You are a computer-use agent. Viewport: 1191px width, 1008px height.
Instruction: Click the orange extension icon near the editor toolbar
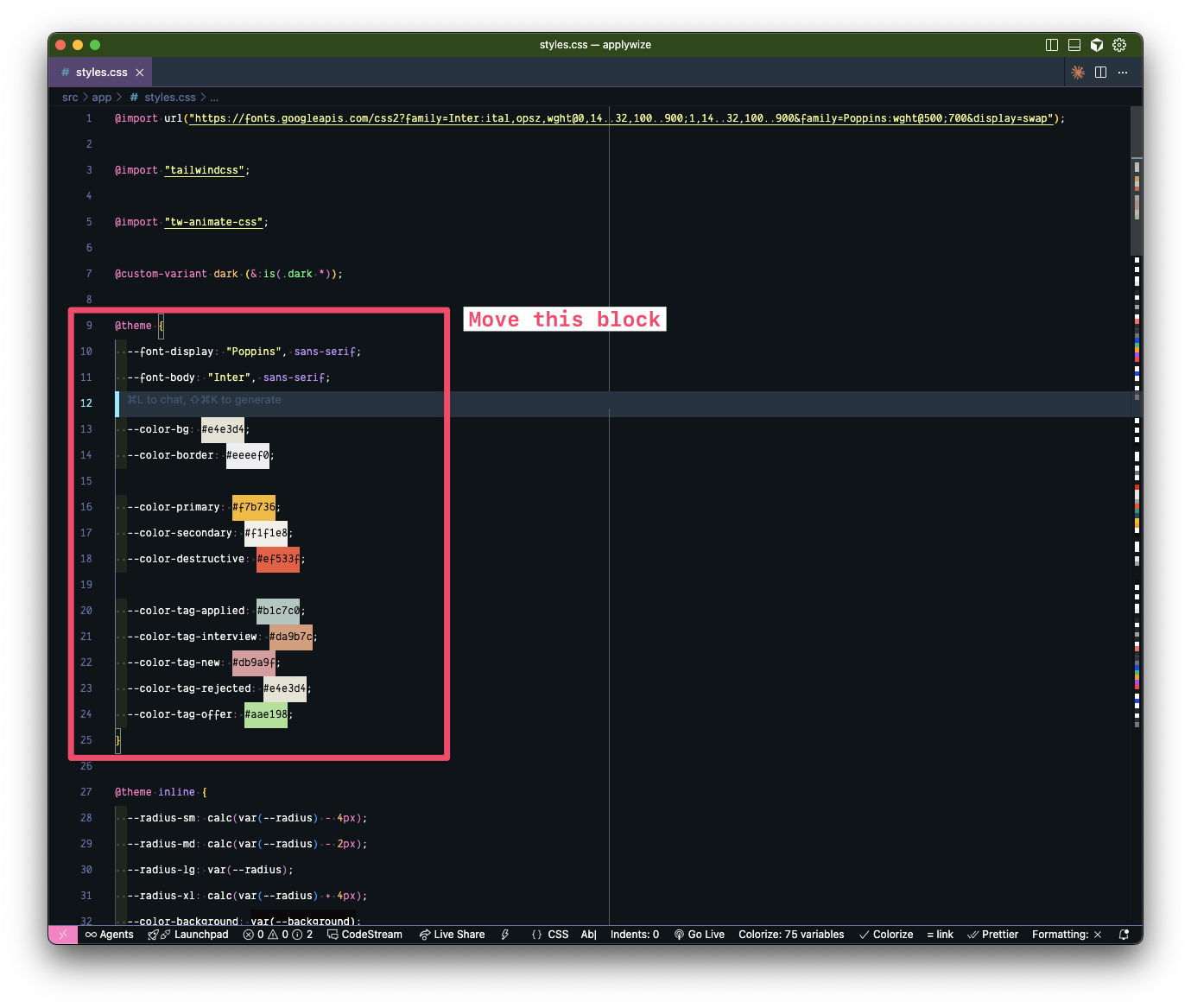click(x=1078, y=72)
